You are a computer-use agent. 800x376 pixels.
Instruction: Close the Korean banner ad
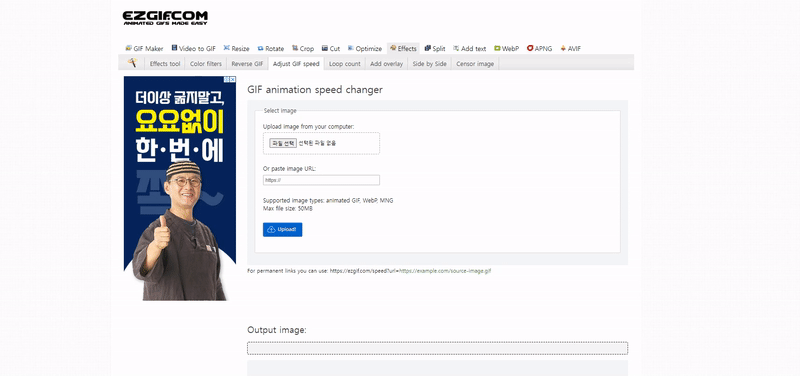233,80
